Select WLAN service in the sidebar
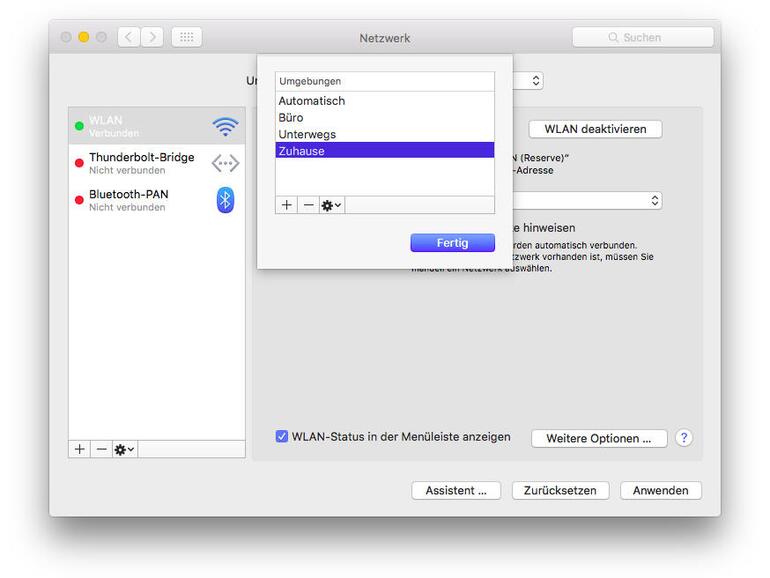 pyautogui.click(x=157, y=126)
